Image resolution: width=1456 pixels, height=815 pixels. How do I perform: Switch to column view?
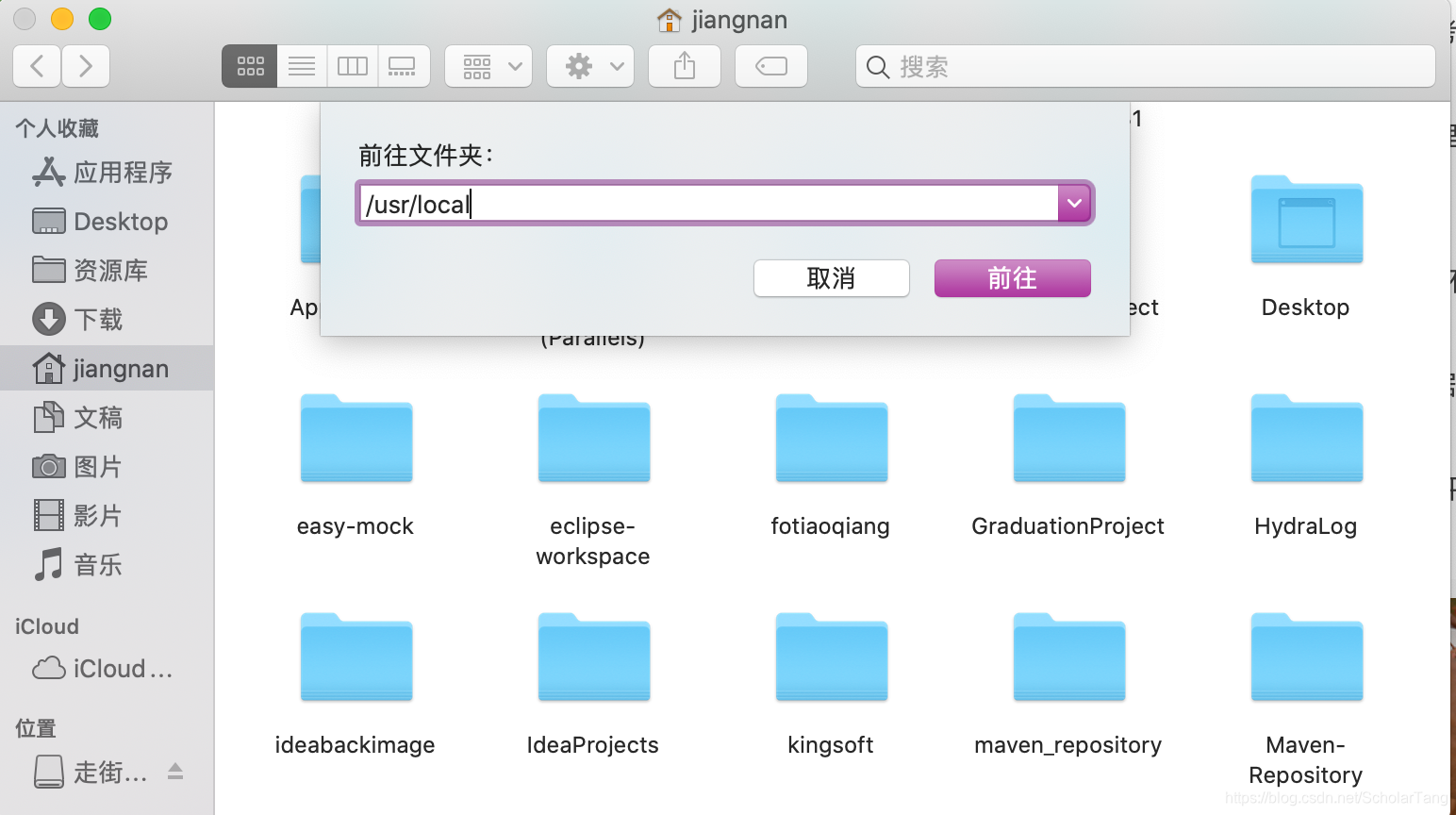pyautogui.click(x=353, y=66)
